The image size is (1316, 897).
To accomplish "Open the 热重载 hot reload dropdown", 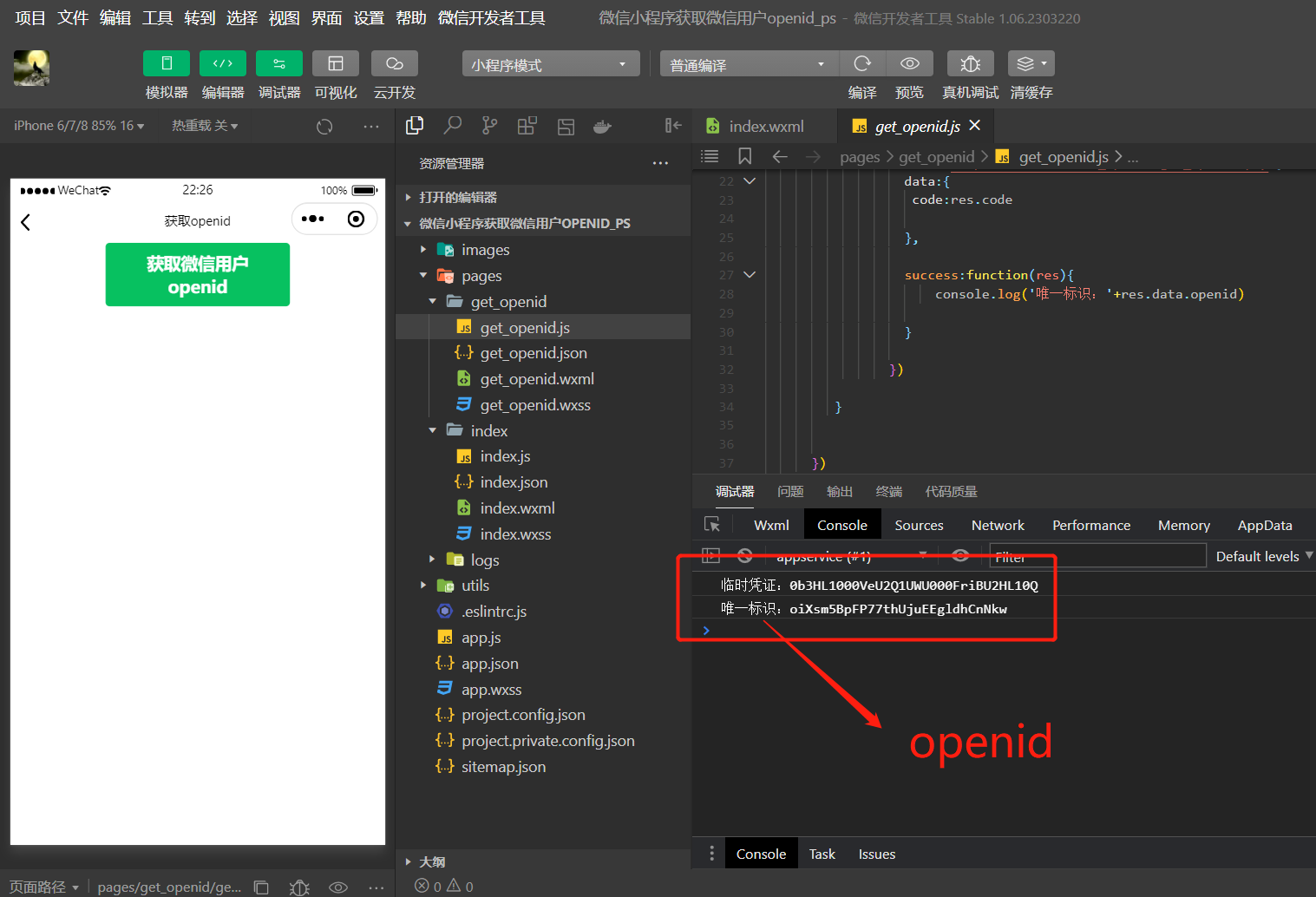I will tap(205, 126).
